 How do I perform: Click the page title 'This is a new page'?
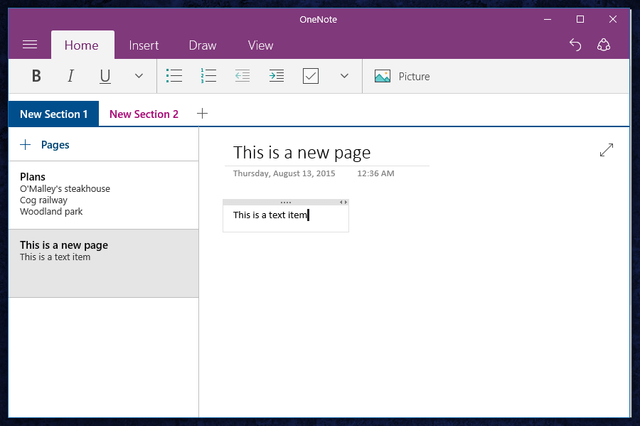click(x=302, y=153)
